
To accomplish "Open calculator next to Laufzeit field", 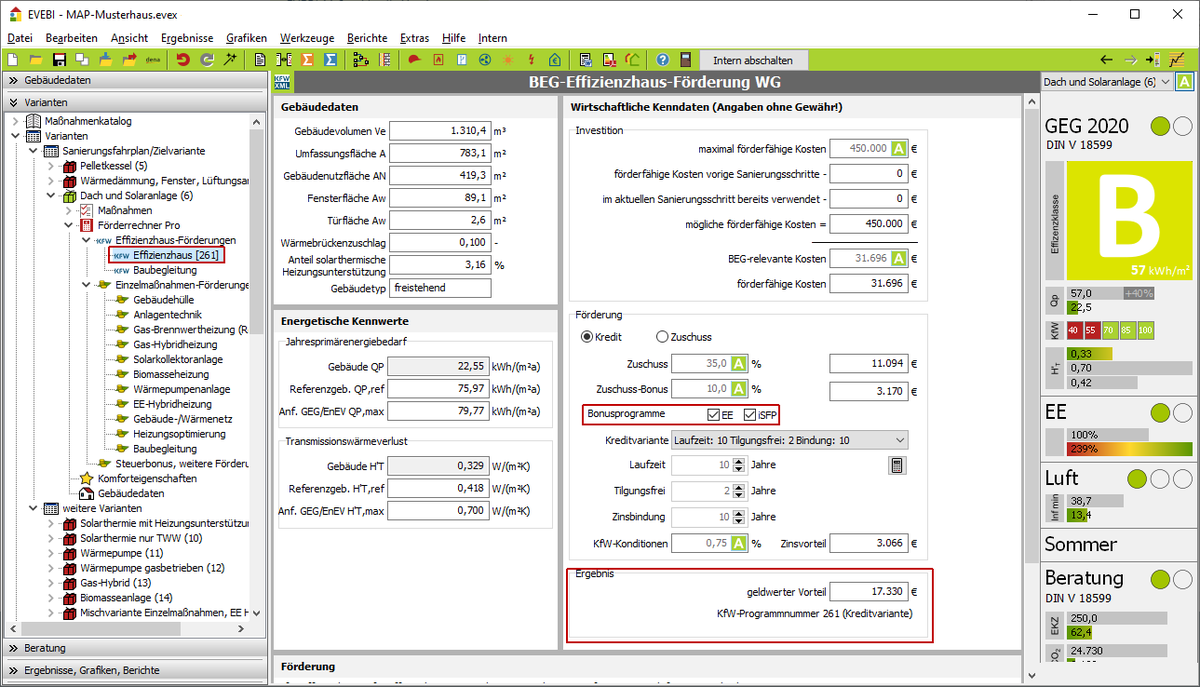I will (897, 465).
